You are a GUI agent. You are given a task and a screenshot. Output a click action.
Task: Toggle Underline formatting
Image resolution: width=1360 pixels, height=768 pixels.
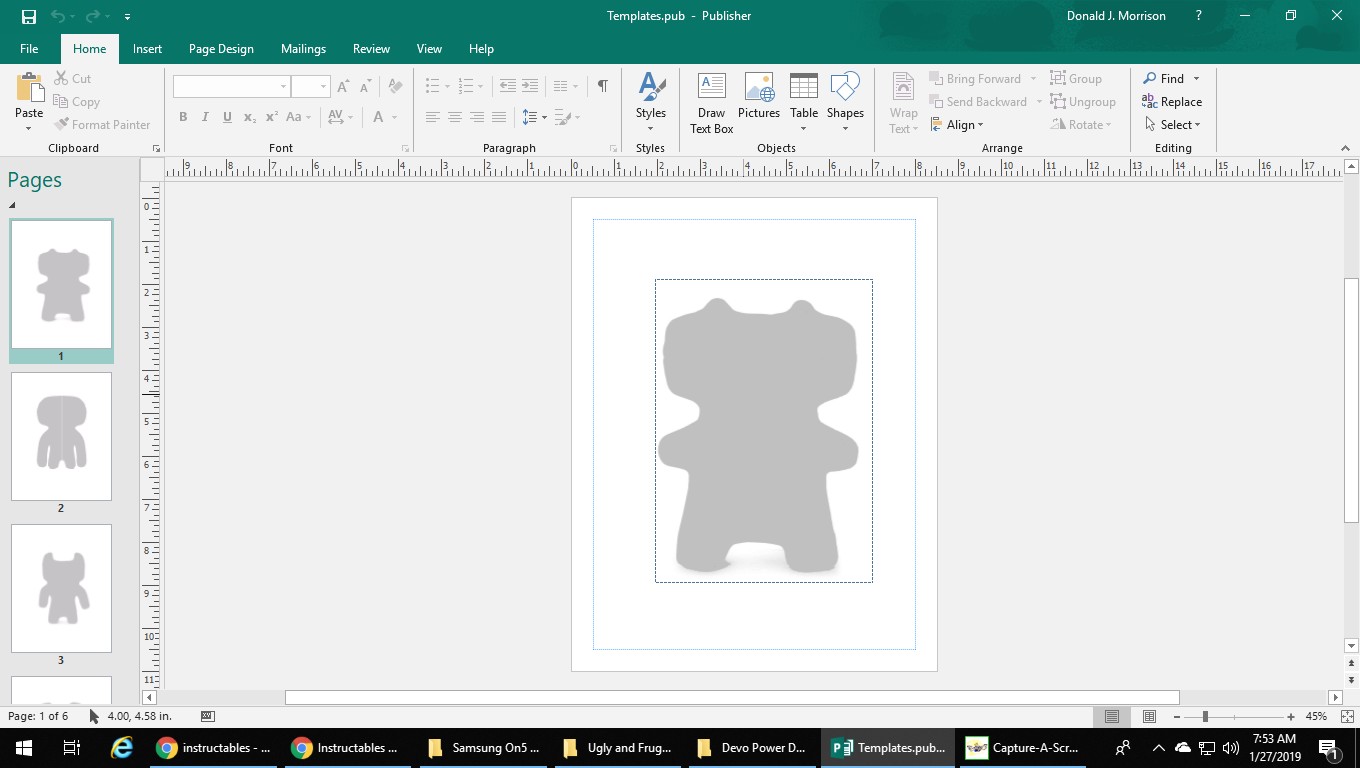click(227, 117)
